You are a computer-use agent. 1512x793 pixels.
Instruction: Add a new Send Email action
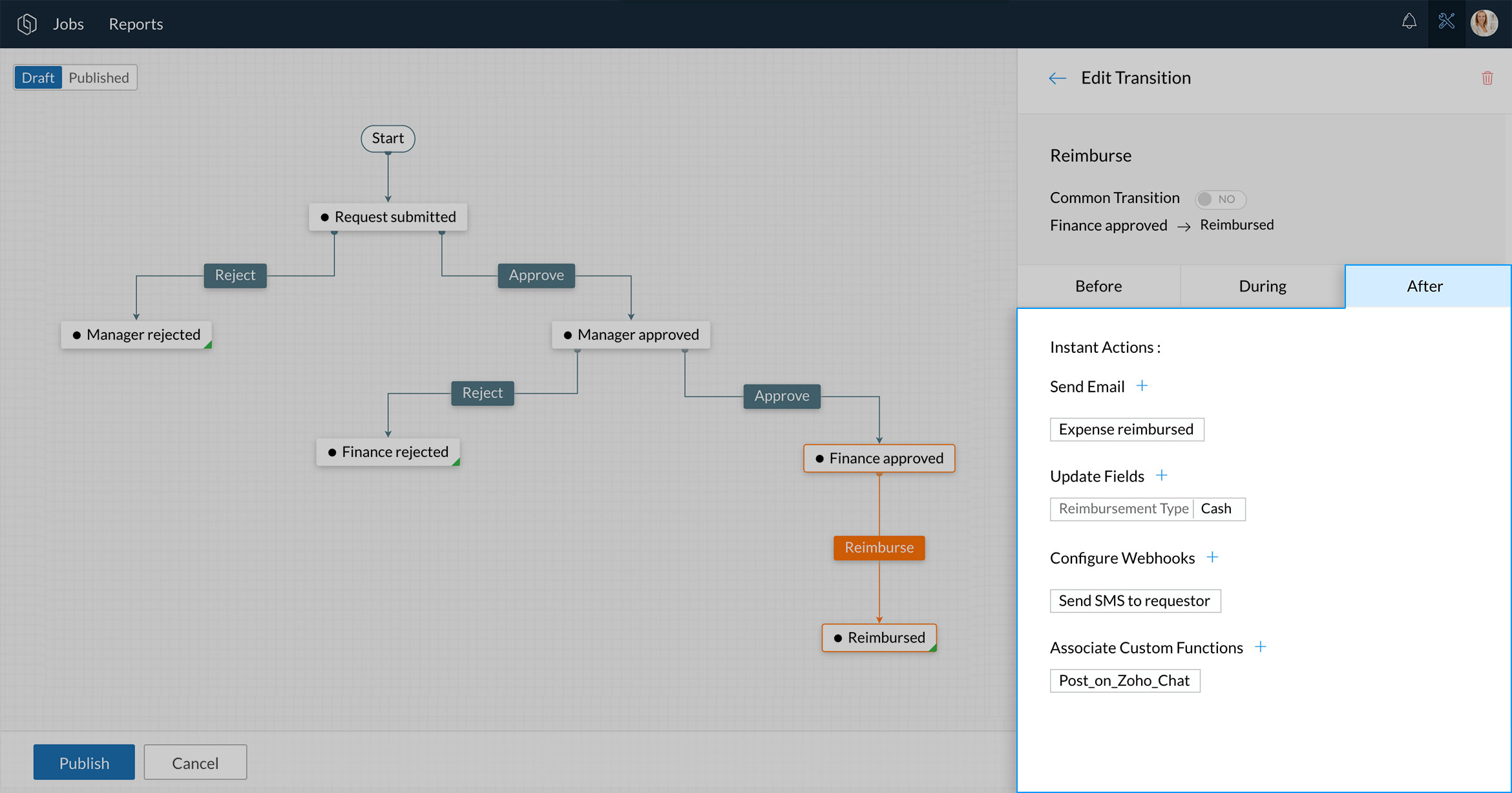pyautogui.click(x=1142, y=386)
